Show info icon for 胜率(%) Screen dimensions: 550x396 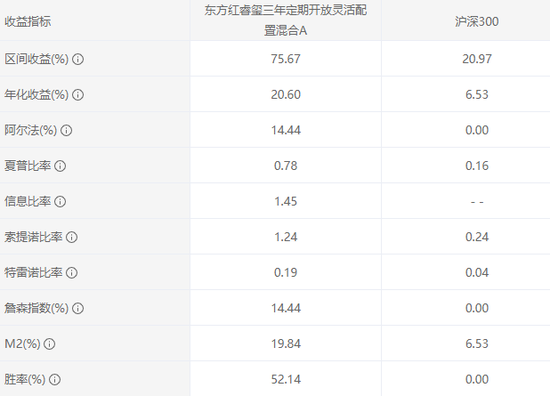click(x=55, y=380)
